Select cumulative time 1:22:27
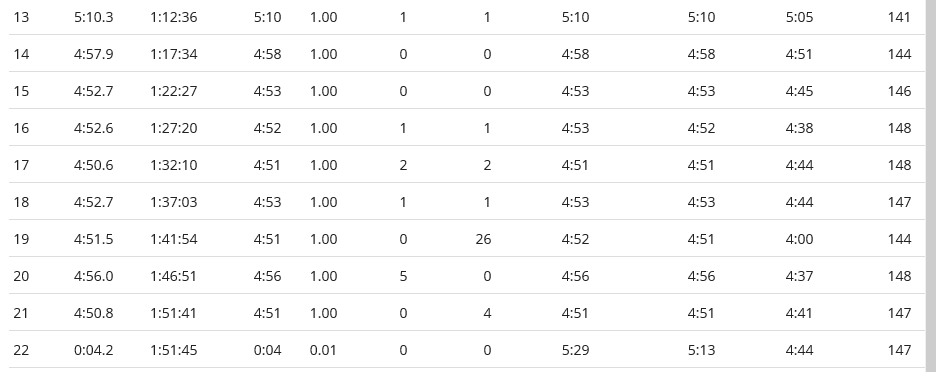 [x=174, y=91]
